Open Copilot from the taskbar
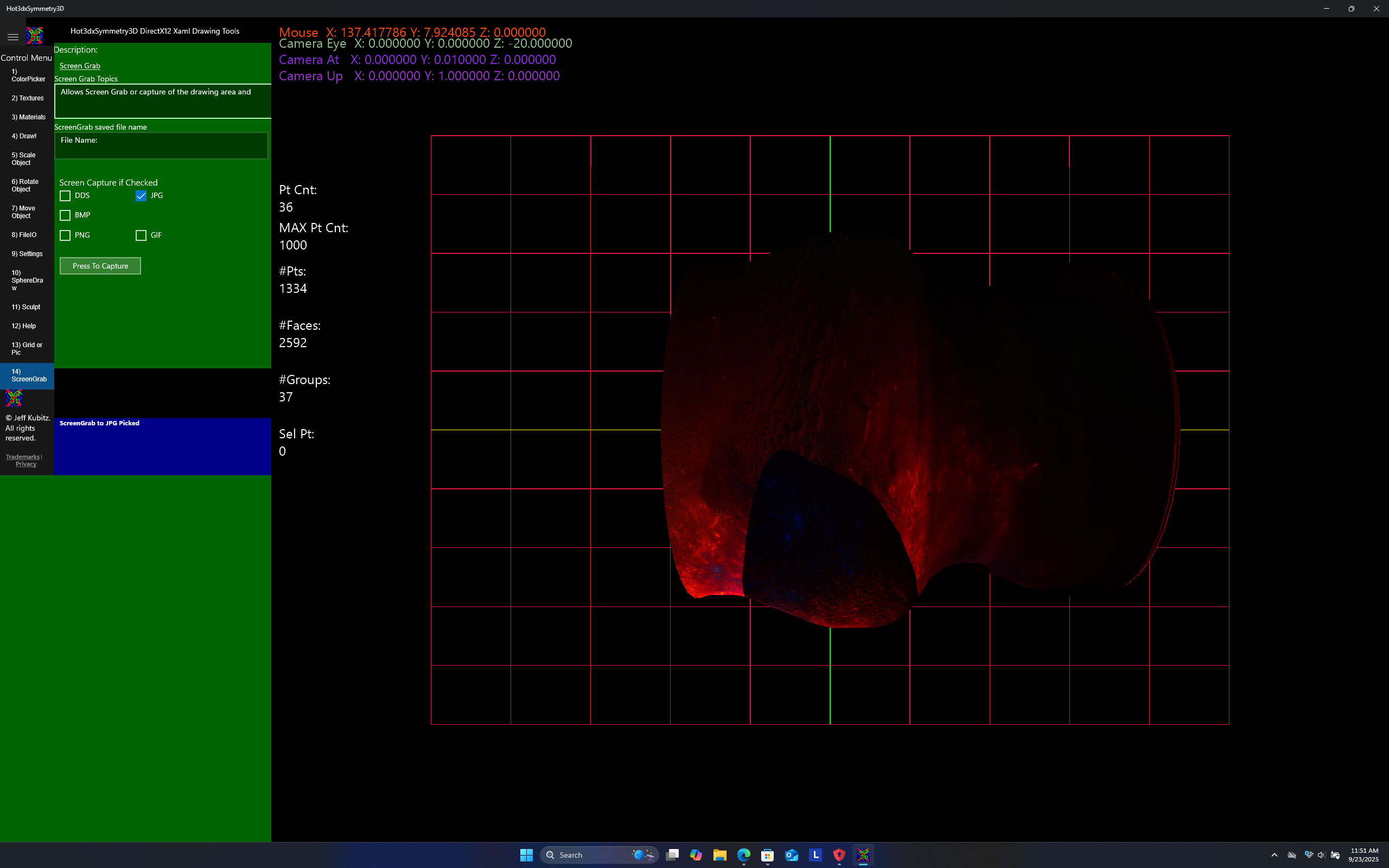1389x868 pixels. click(x=696, y=855)
